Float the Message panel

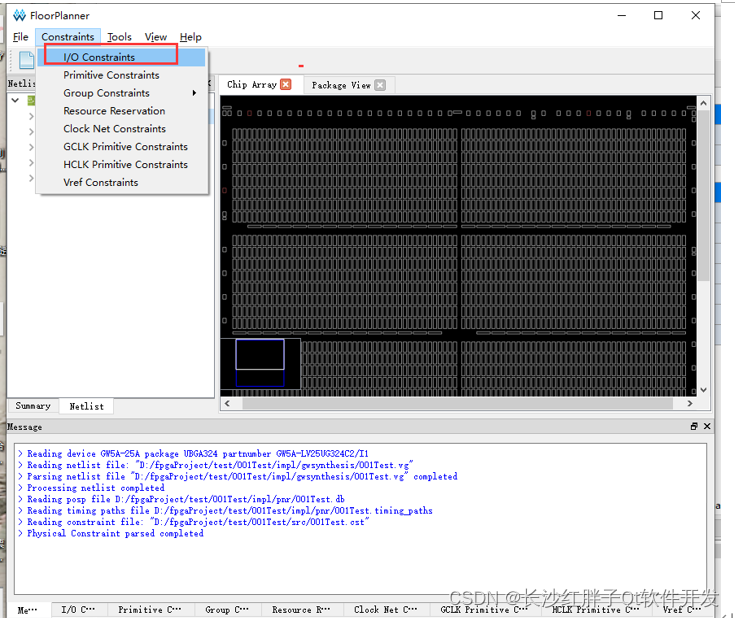[694, 426]
